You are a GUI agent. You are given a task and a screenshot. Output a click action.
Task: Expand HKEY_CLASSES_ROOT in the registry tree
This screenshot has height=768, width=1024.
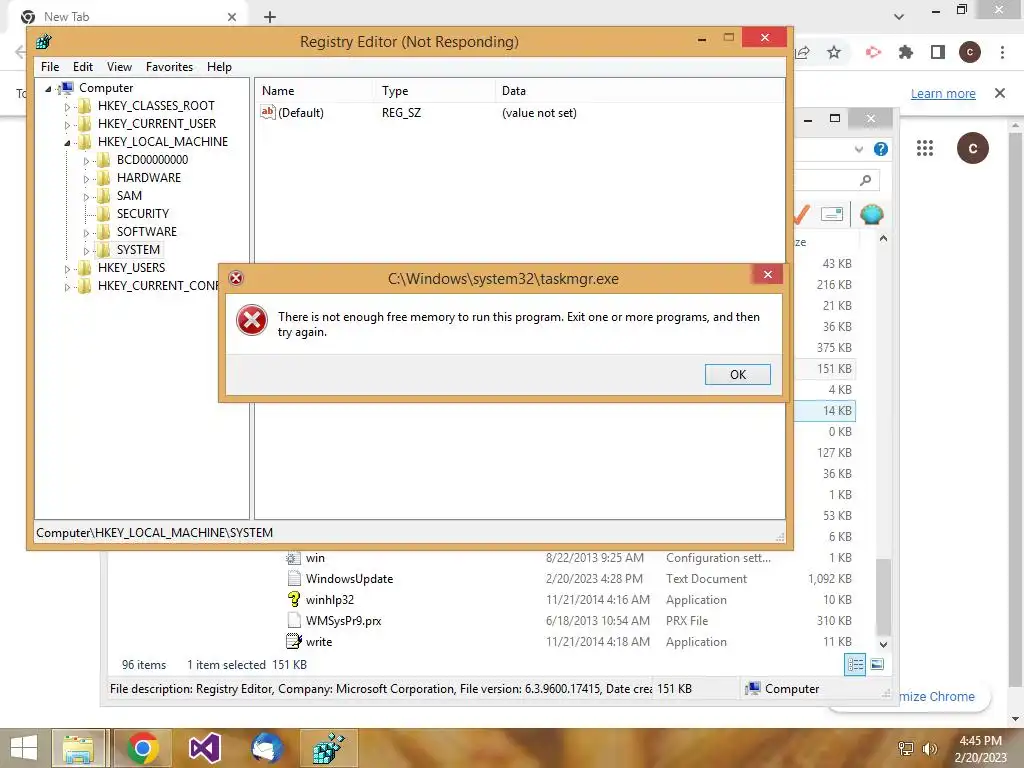(67, 106)
